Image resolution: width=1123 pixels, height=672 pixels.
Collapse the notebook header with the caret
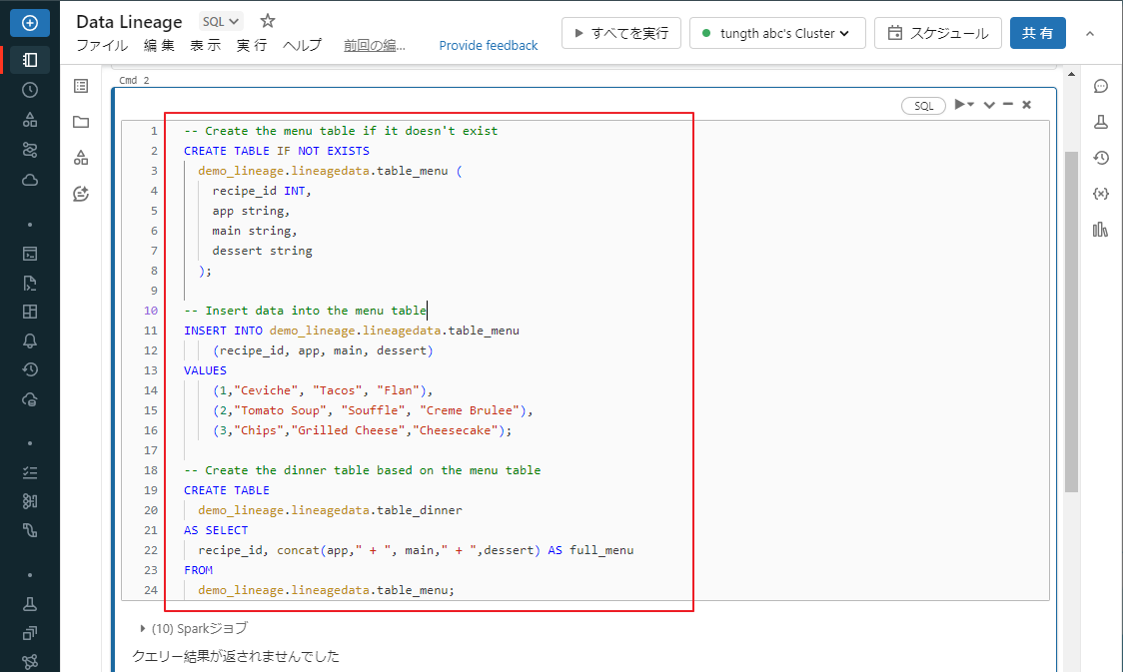tap(1090, 33)
